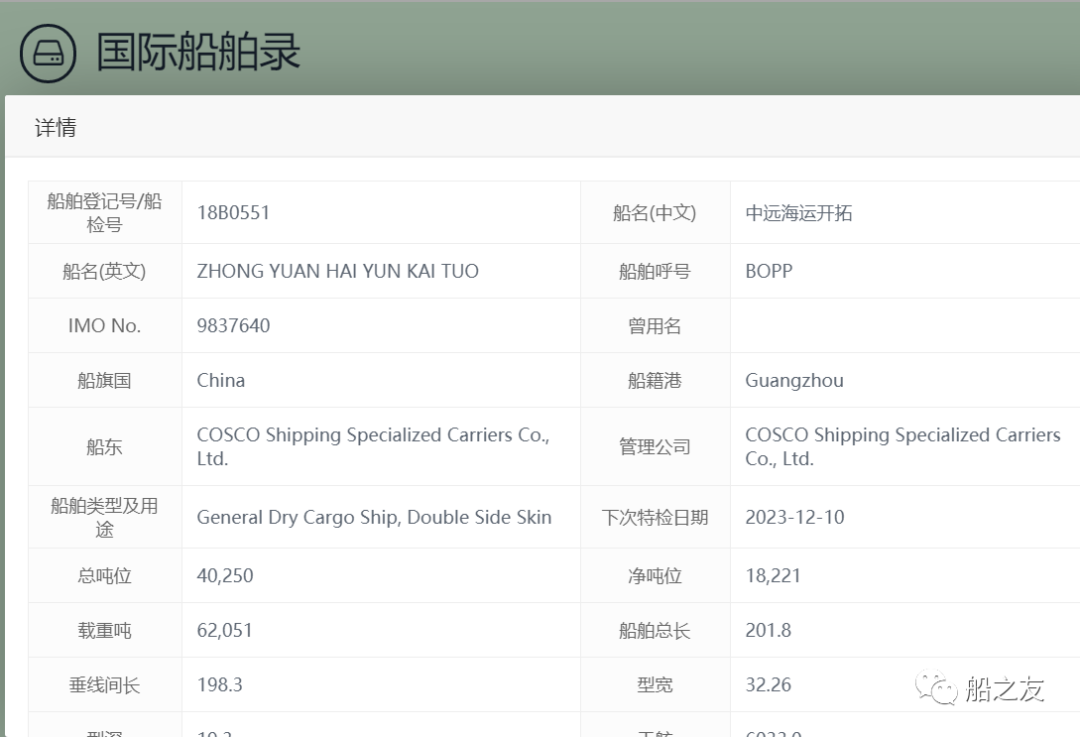Select next survey date 2023-12-10
The height and width of the screenshot is (737, 1080).
coord(795,517)
